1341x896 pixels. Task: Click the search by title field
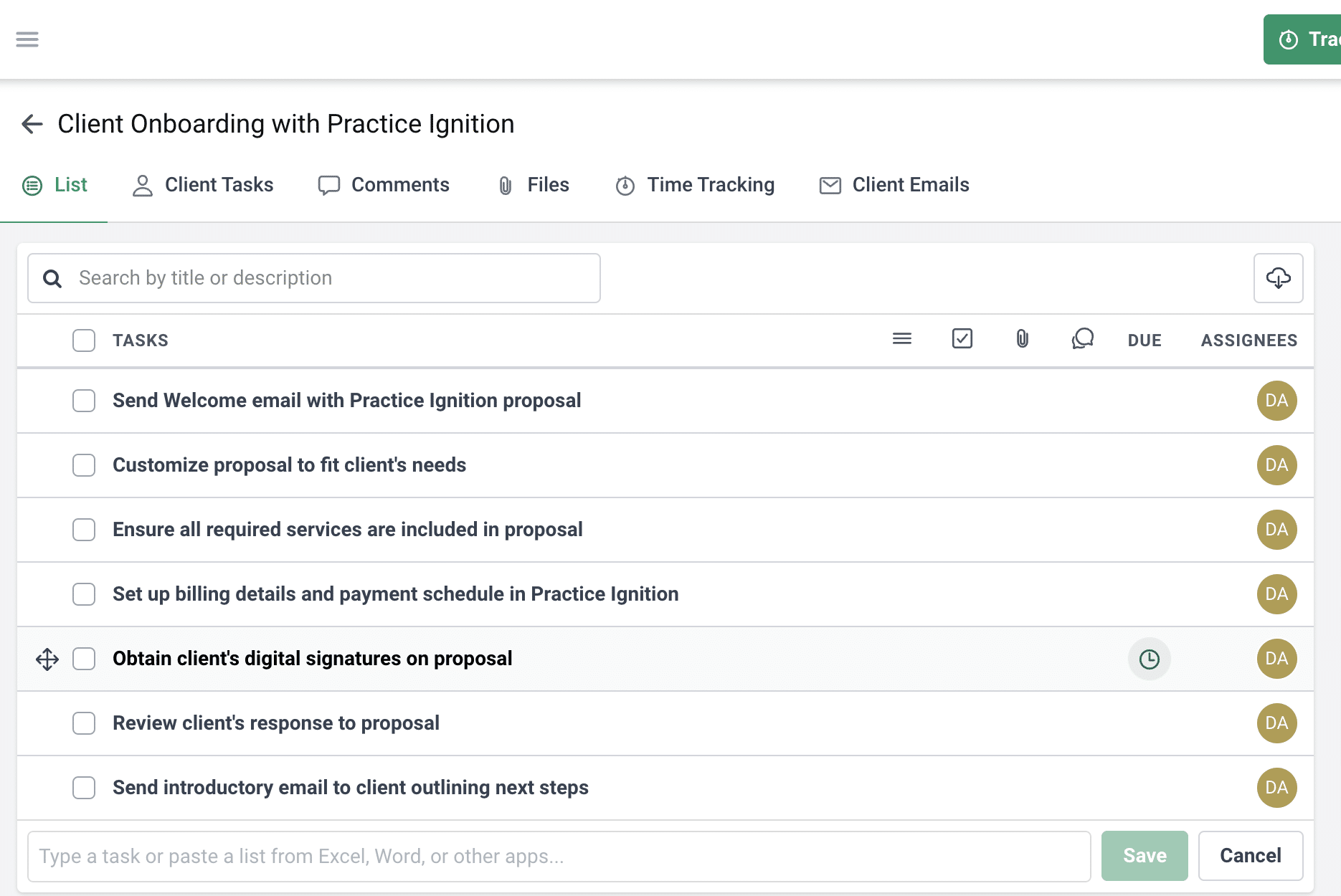coord(314,278)
